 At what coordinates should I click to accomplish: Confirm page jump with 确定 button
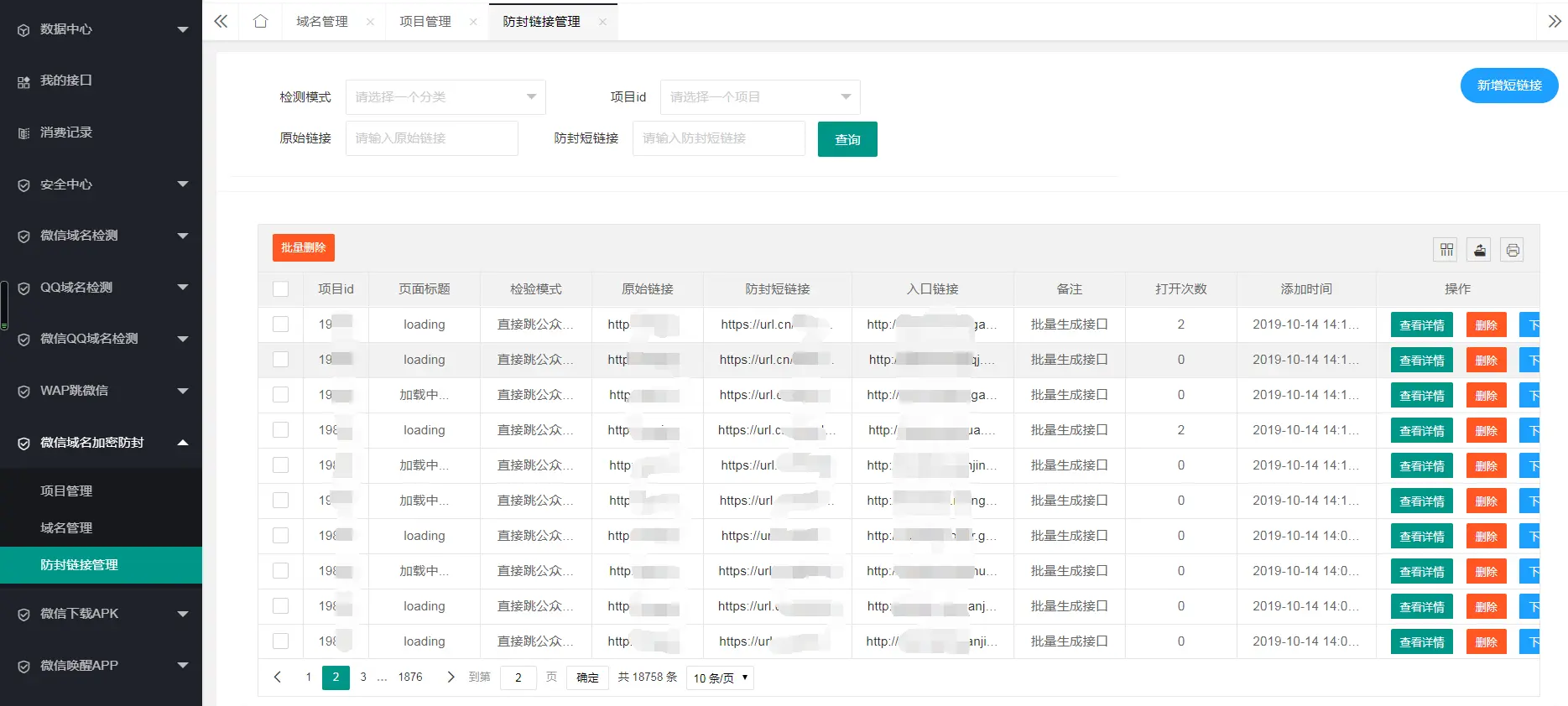pyautogui.click(x=587, y=677)
